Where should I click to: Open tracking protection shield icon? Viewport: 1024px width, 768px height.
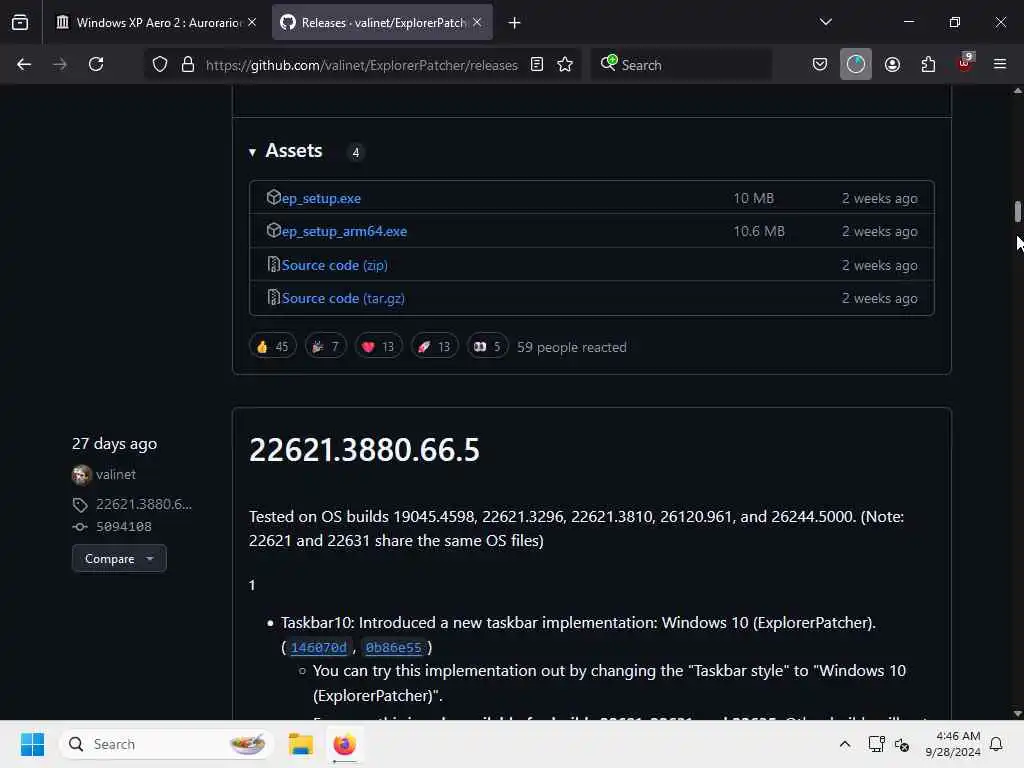pyautogui.click(x=160, y=65)
